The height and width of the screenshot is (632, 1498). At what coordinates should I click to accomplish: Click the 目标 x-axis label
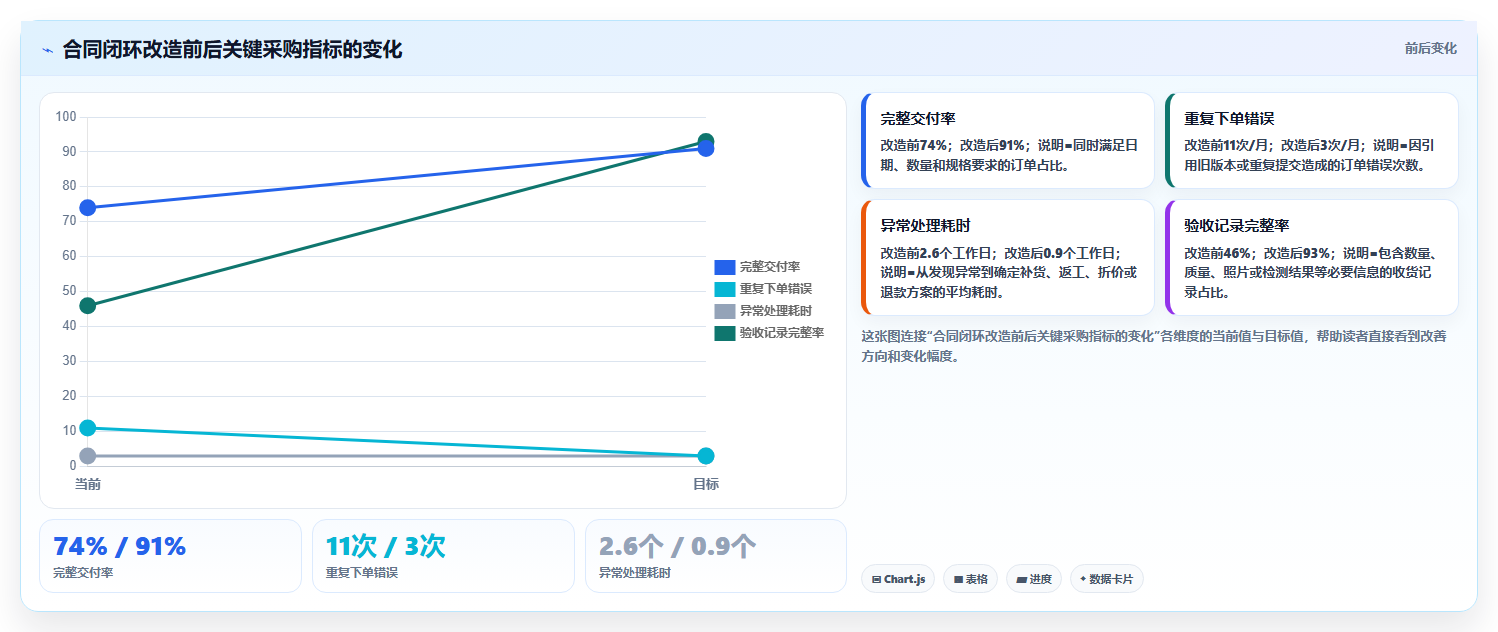[706, 484]
